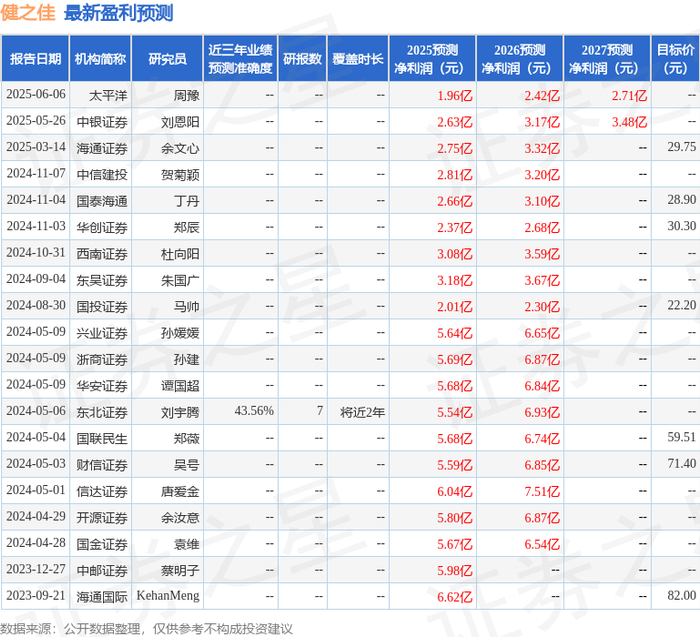The image size is (700, 637).
Task: Select target price 29.75
Action: pos(682,147)
